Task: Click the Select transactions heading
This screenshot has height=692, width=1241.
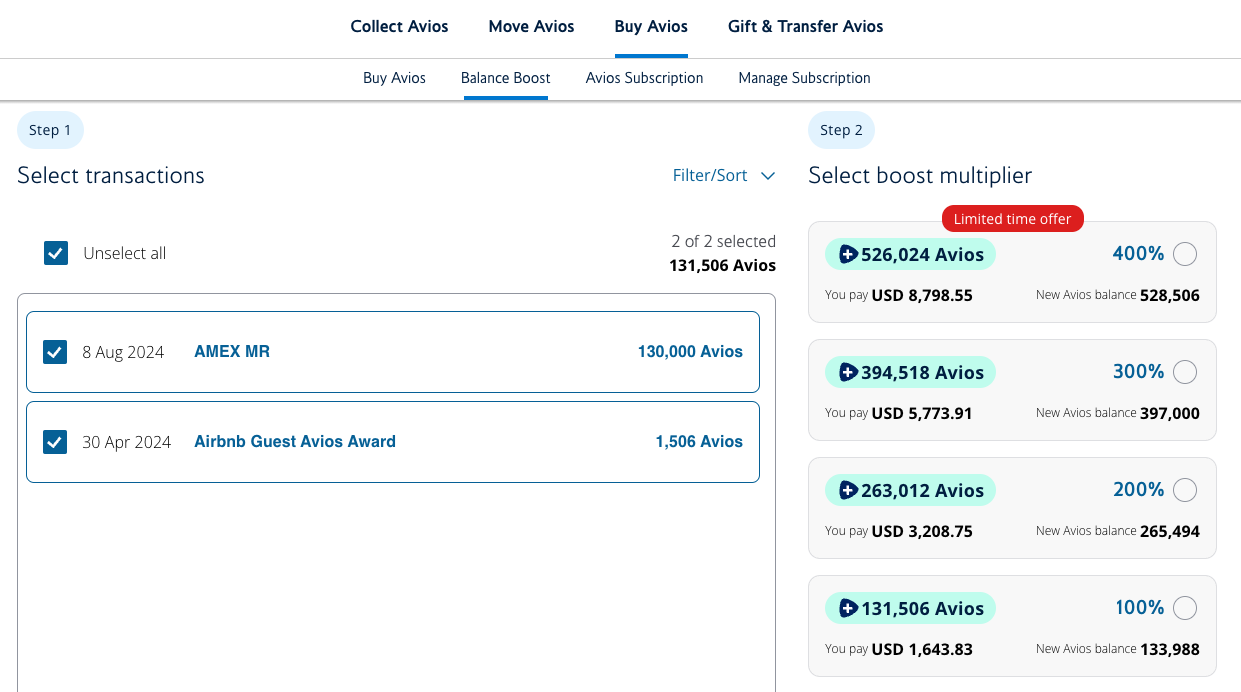Action: pyautogui.click(x=111, y=175)
